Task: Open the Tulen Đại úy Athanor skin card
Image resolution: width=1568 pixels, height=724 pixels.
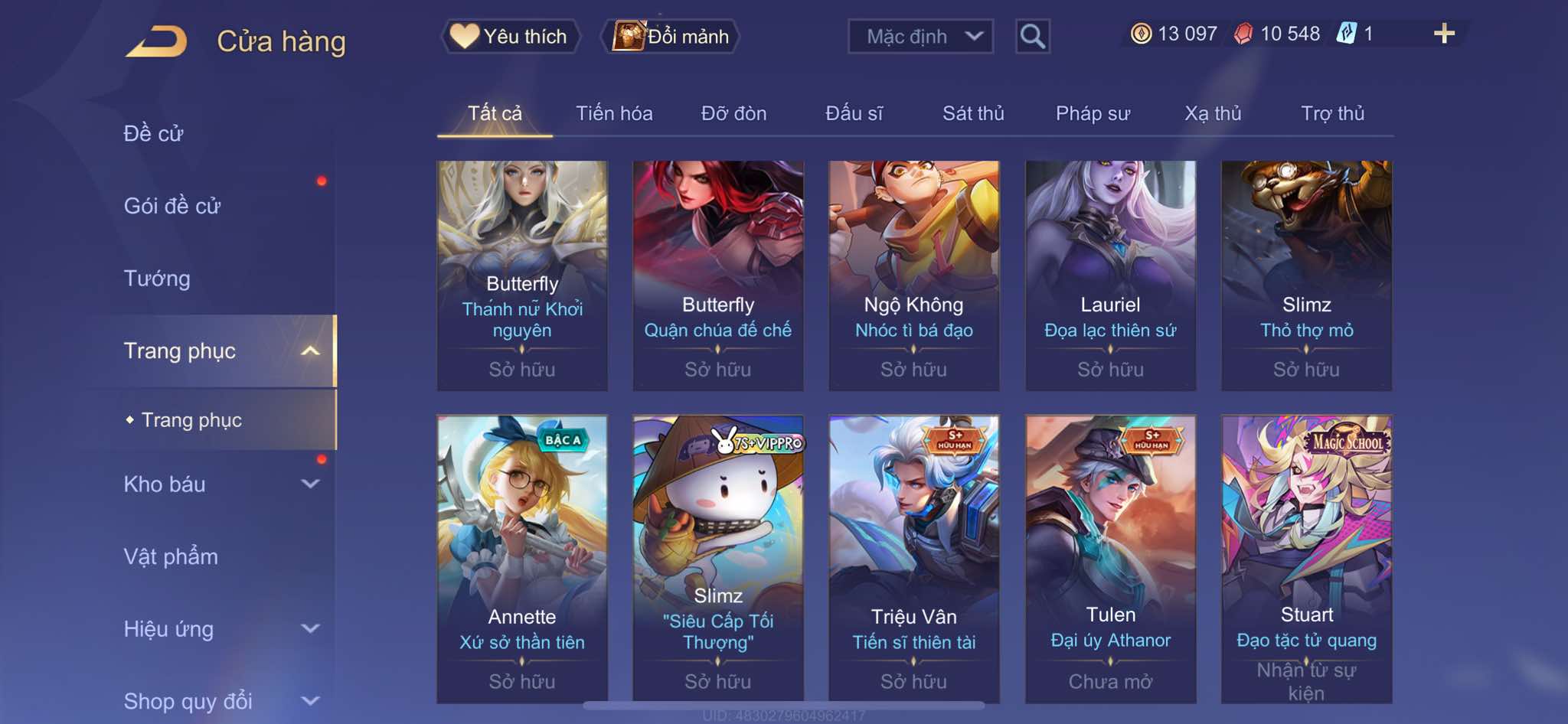Action: tap(1110, 559)
